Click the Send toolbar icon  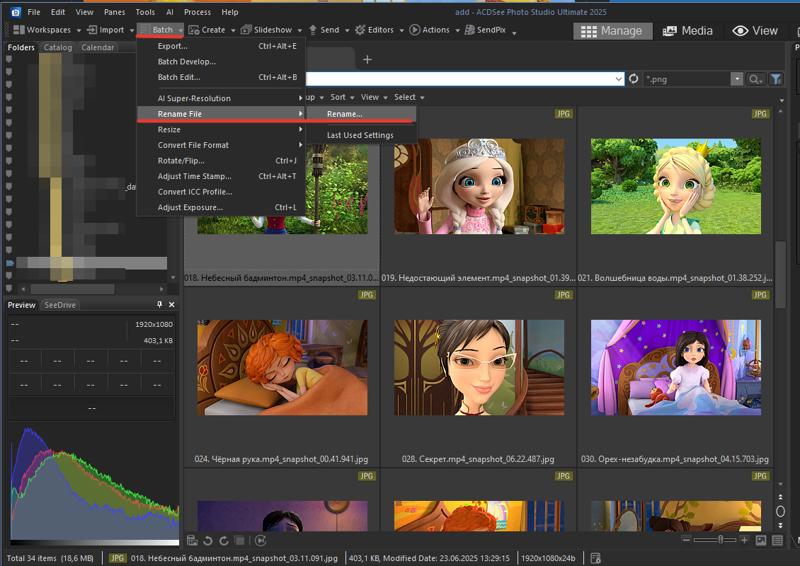pyautogui.click(x=313, y=30)
